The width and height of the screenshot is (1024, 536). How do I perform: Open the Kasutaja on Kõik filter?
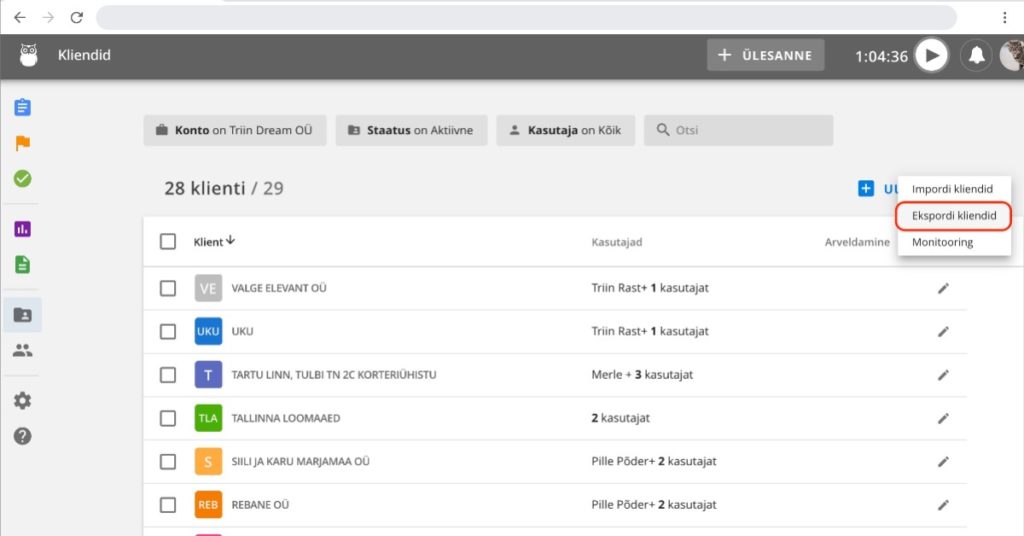pyautogui.click(x=566, y=130)
